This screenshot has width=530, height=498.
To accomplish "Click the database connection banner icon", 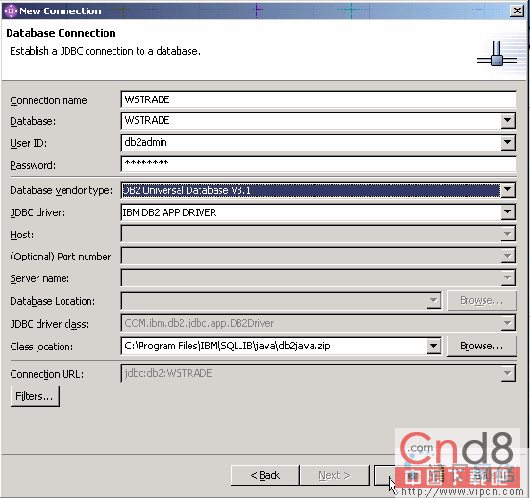I will (497, 54).
